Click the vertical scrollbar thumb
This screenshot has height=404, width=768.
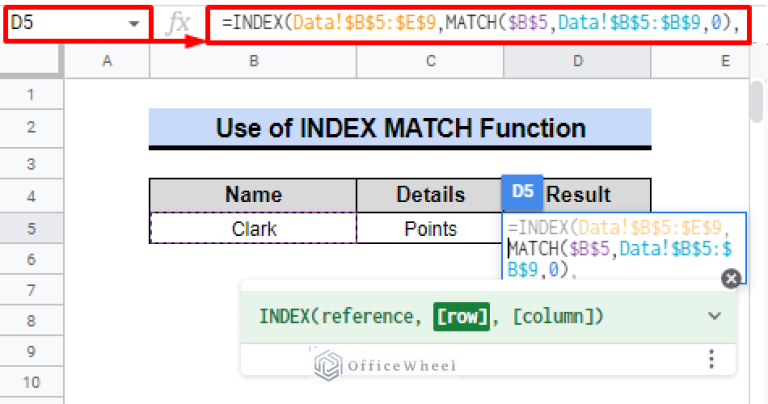pos(757,101)
